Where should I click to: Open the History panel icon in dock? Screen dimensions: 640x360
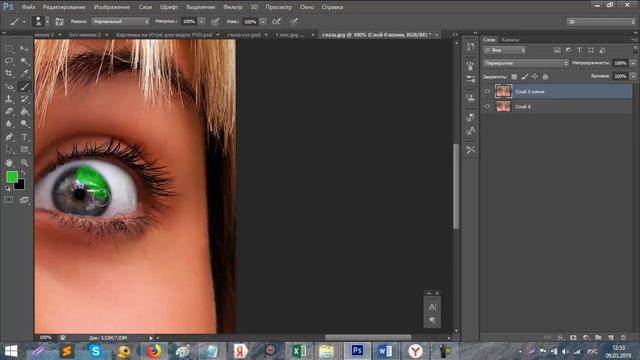click(x=470, y=47)
